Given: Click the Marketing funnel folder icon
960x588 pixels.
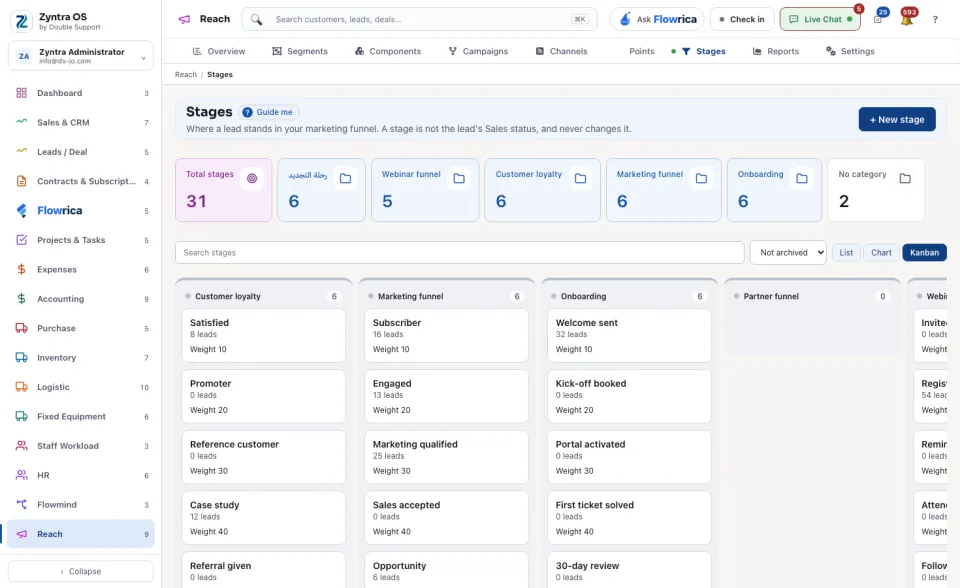Looking at the screenshot, I should [x=701, y=178].
